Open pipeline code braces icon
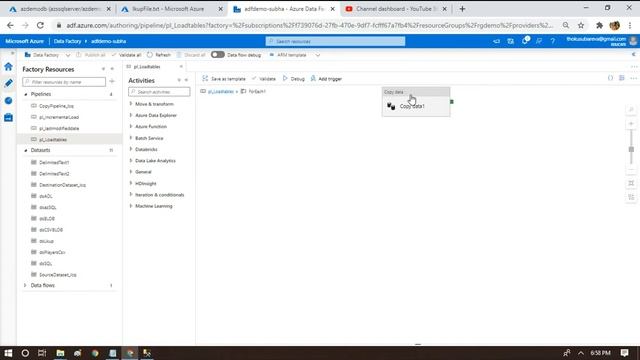 [x=610, y=78]
